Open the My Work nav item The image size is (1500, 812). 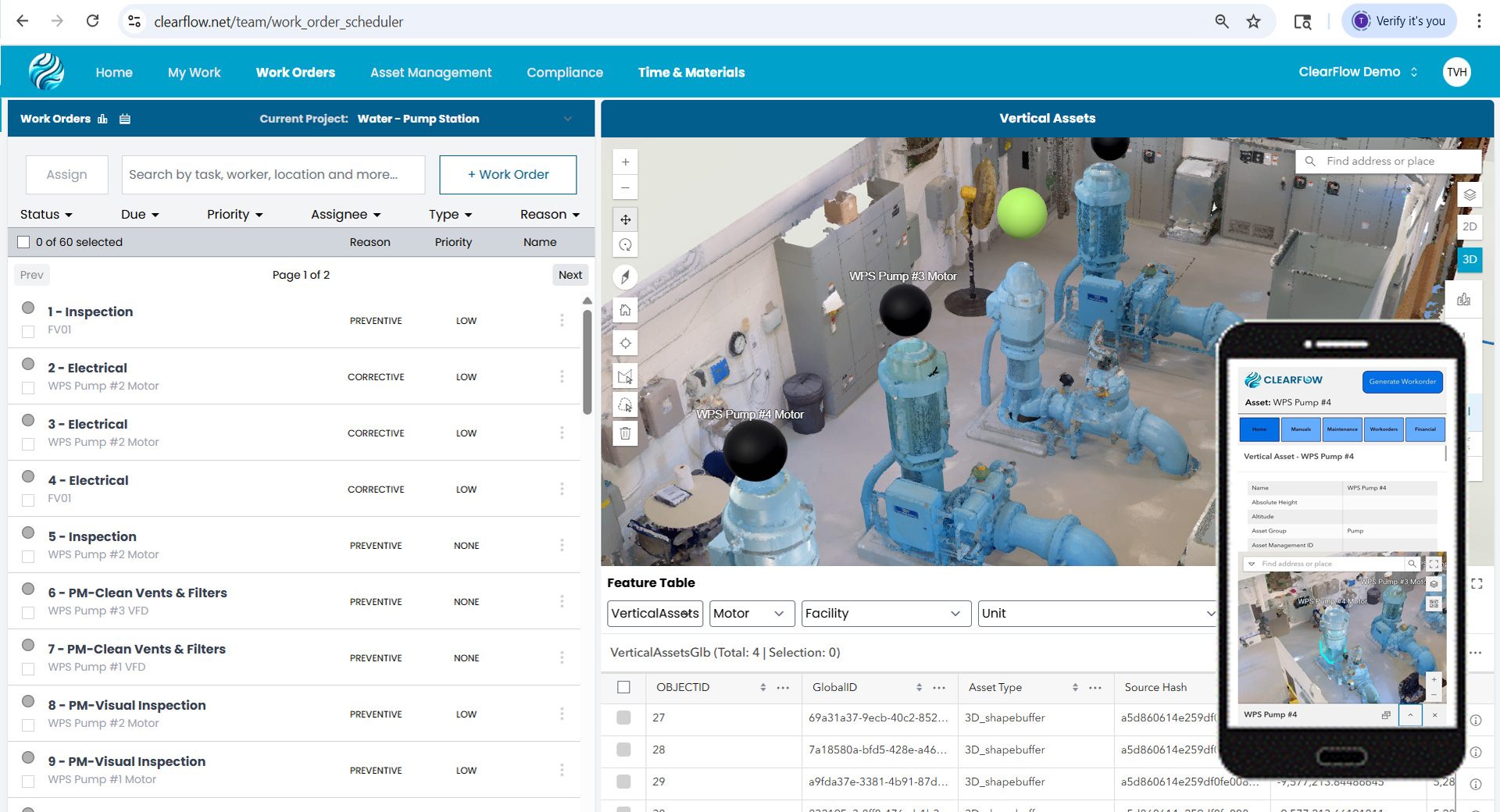(194, 73)
